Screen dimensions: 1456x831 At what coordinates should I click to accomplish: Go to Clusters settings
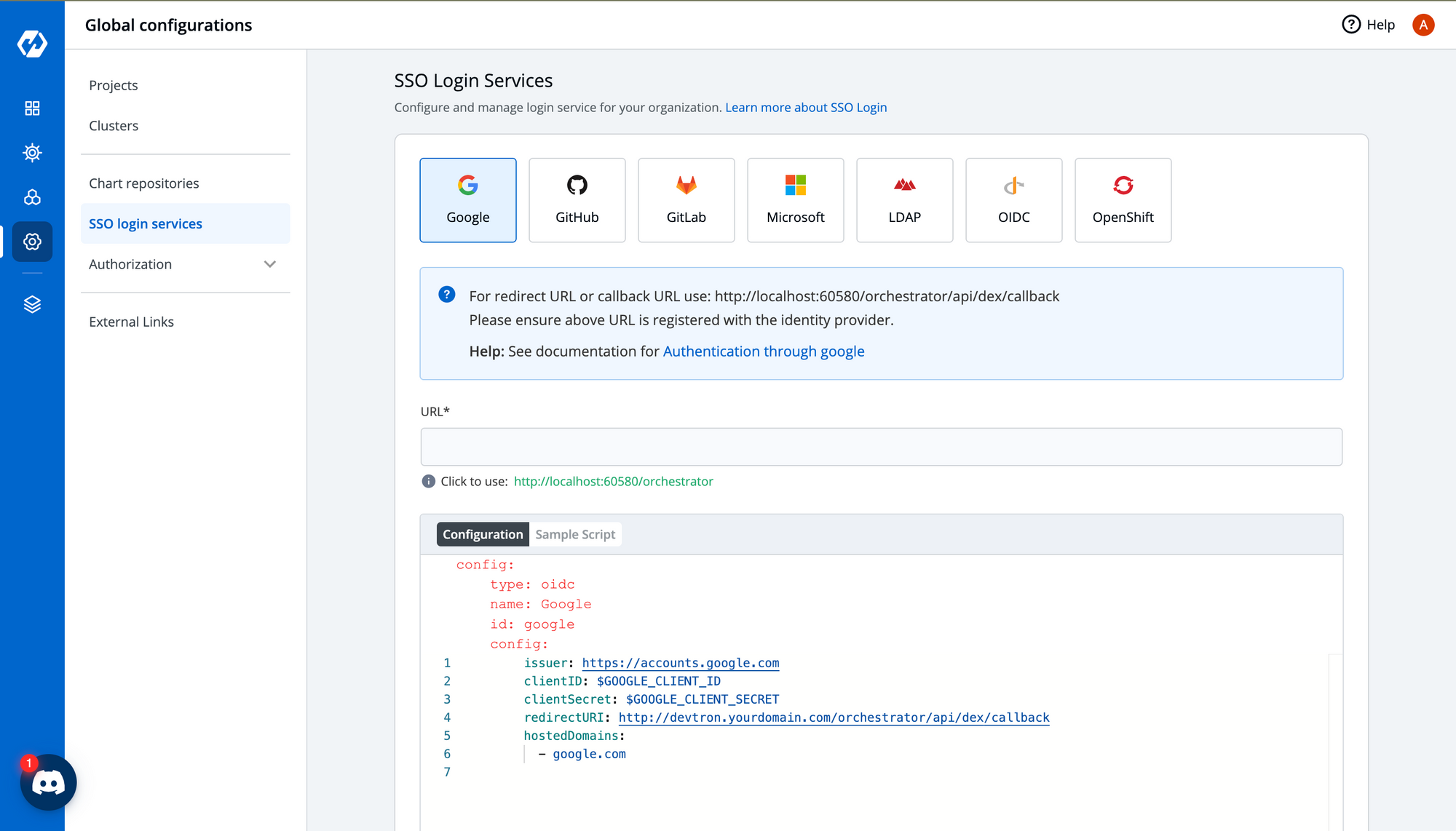pos(186,126)
